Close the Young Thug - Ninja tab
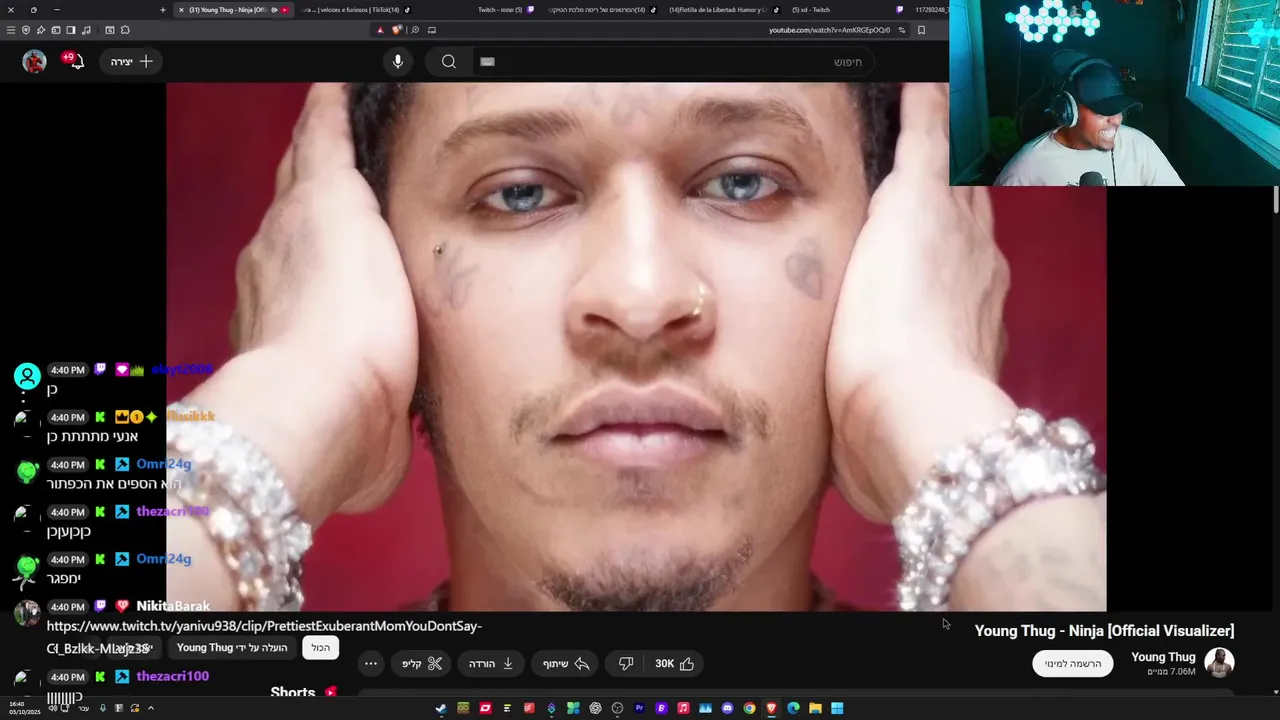Screen dimensions: 1280x720 coord(181,10)
